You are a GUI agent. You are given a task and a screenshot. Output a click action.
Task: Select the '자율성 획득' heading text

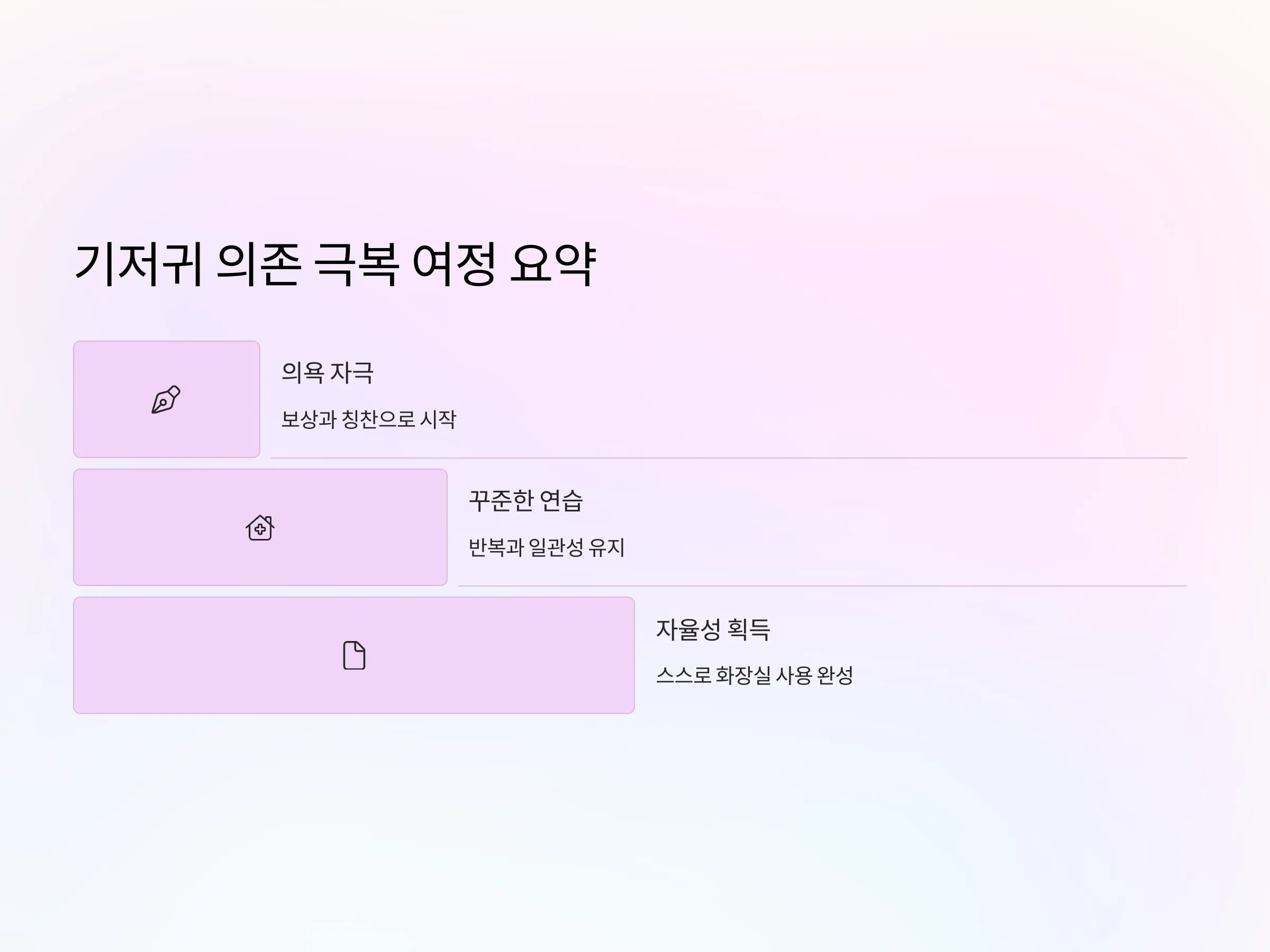713,629
